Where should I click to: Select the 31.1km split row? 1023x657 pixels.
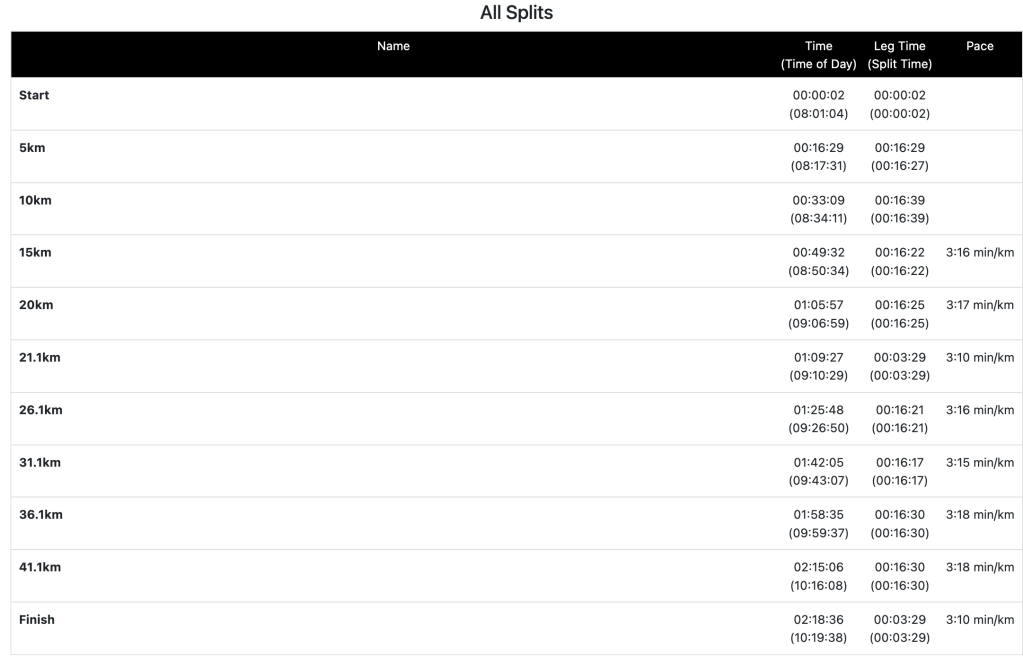[x=40, y=462]
